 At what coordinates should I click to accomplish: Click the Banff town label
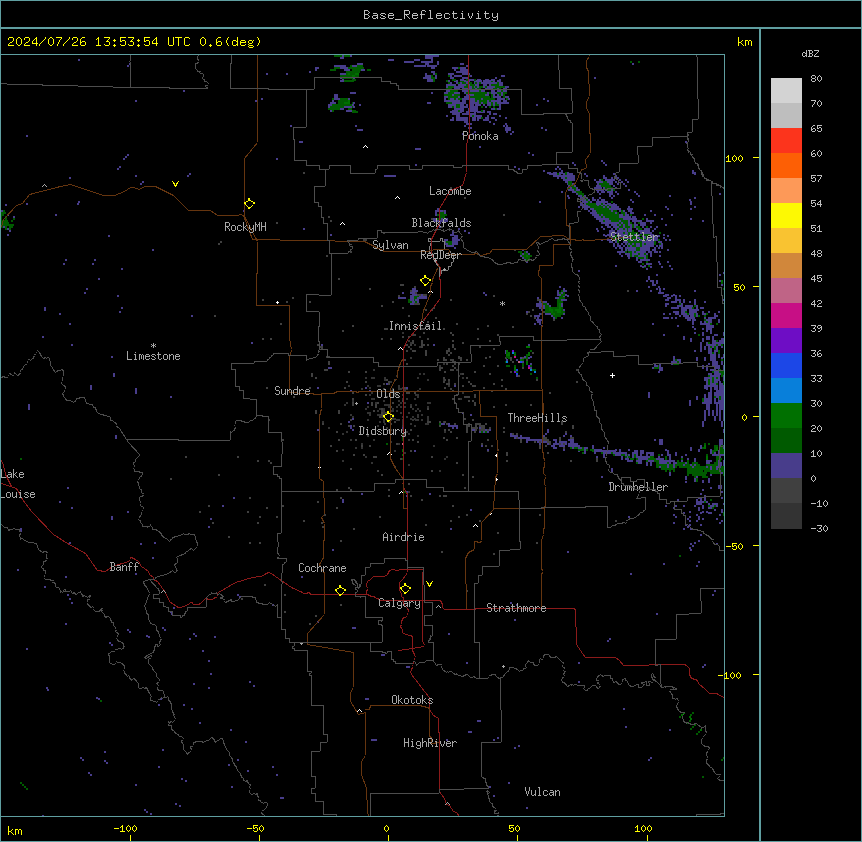click(124, 567)
